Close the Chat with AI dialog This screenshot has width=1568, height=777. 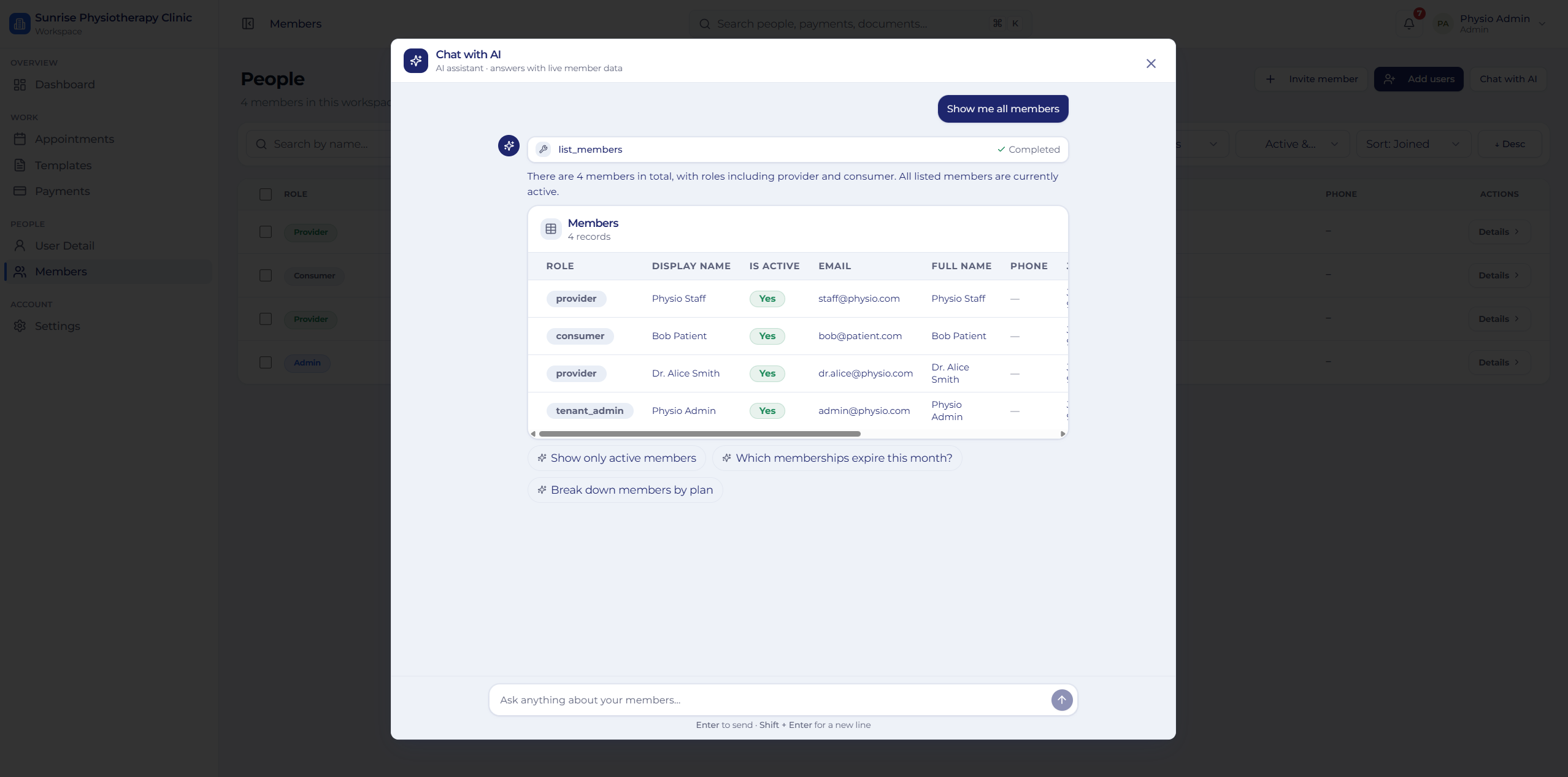pyautogui.click(x=1151, y=64)
